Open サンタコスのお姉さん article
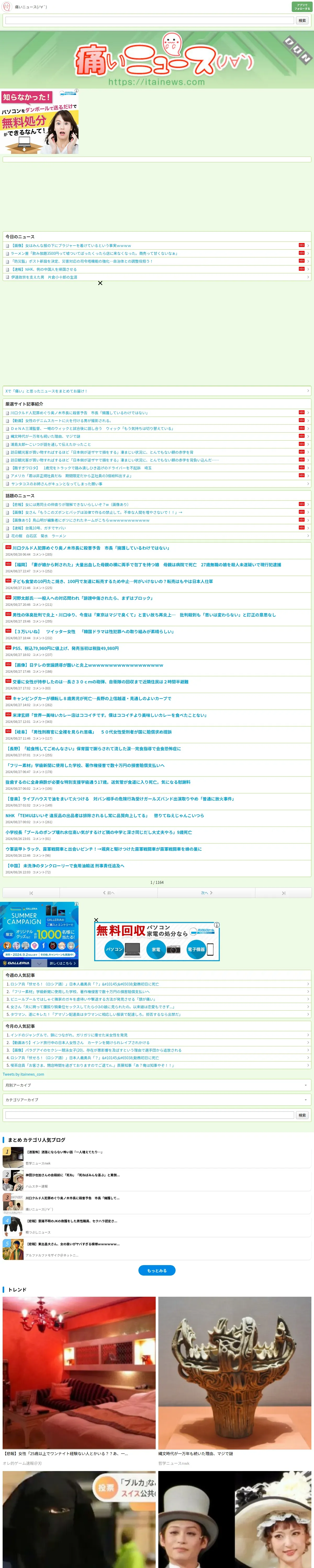The width and height of the screenshot is (314, 1568). 57,484
